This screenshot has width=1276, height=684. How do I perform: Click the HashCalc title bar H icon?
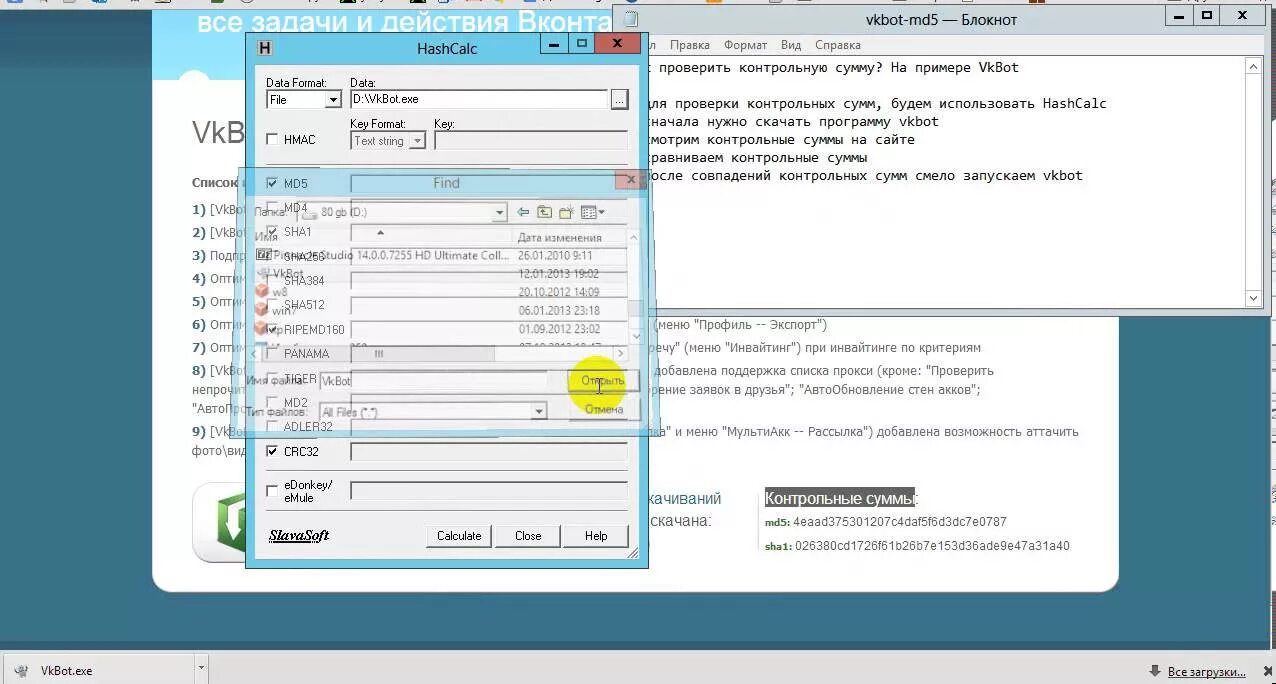[x=265, y=48]
